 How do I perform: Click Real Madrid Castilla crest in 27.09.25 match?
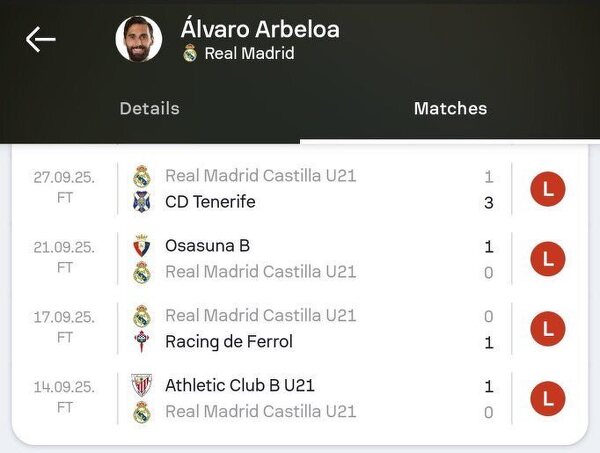click(x=142, y=177)
